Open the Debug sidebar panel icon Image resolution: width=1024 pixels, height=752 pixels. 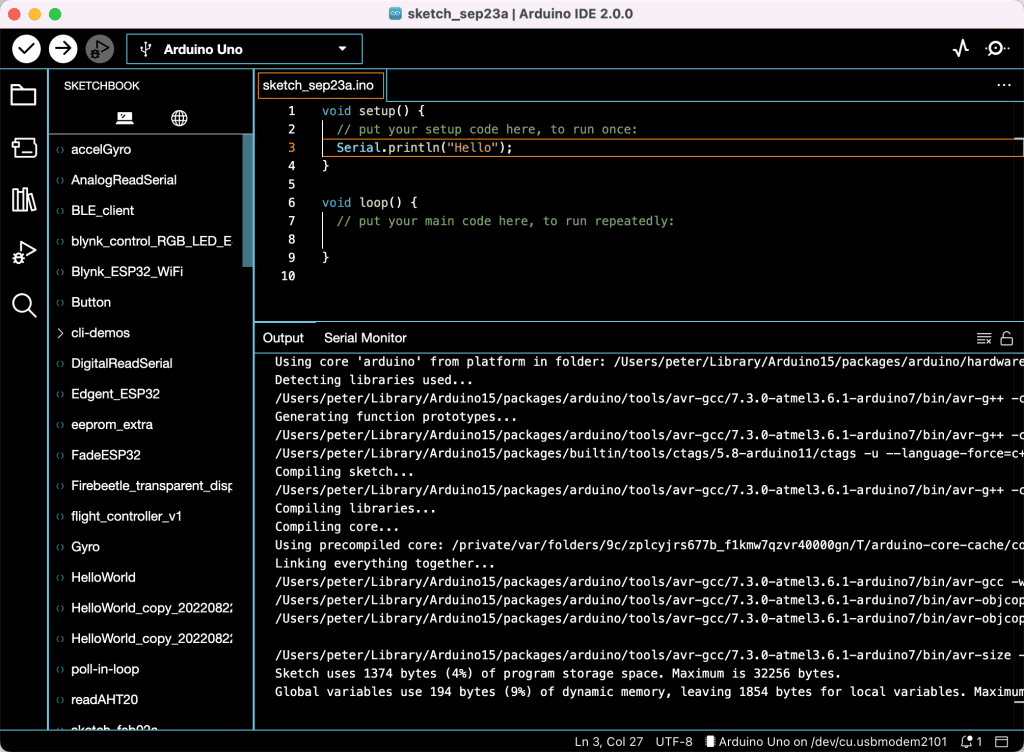(24, 253)
